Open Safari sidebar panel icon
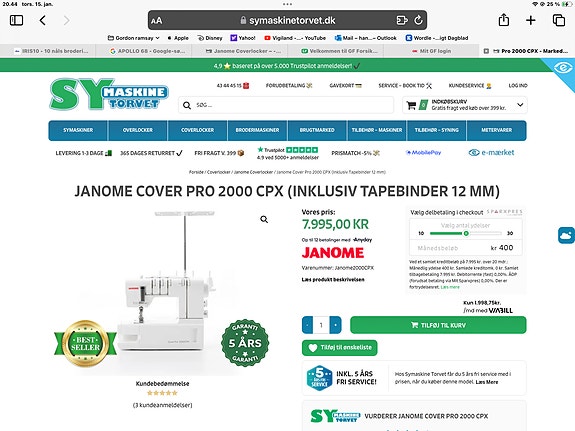Image resolution: width=575 pixels, height=431 pixels. 16,20
